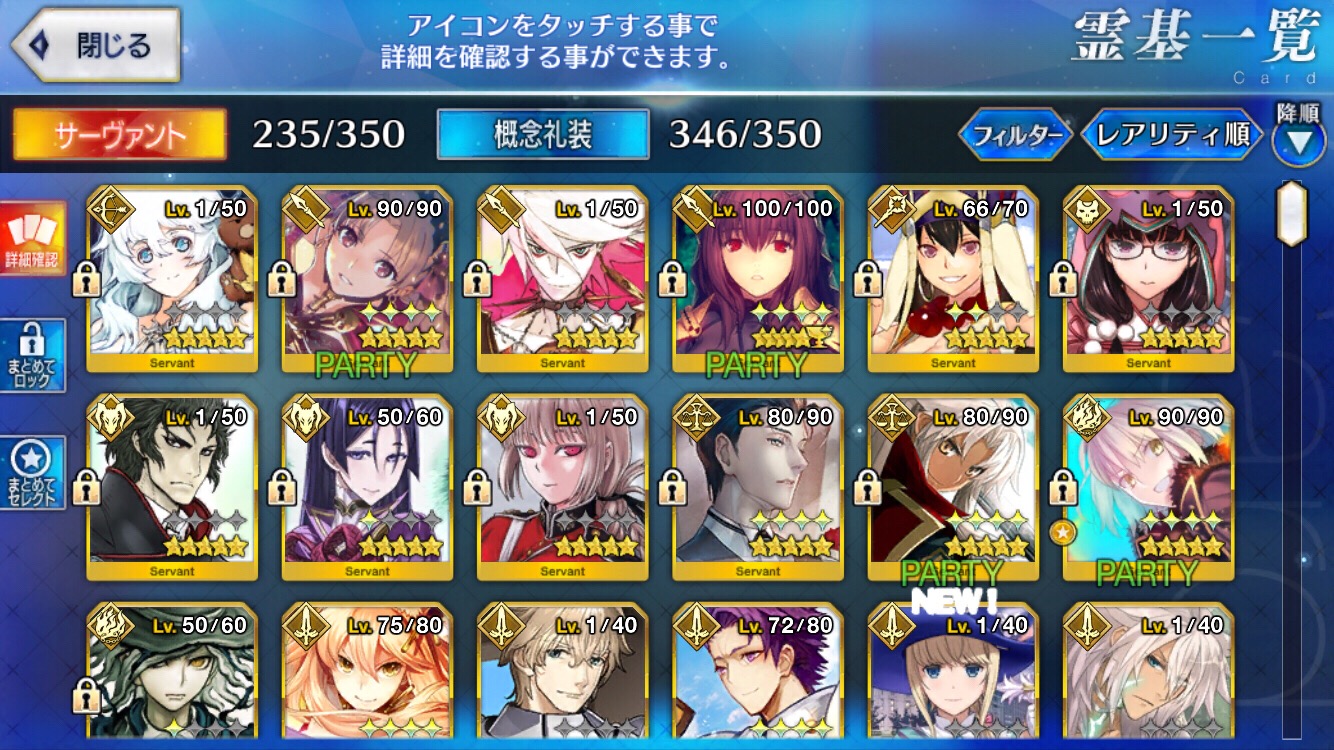Image resolution: width=1334 pixels, height=750 pixels.
Task: Click the vertical scrollbar handle
Action: click(x=1293, y=214)
